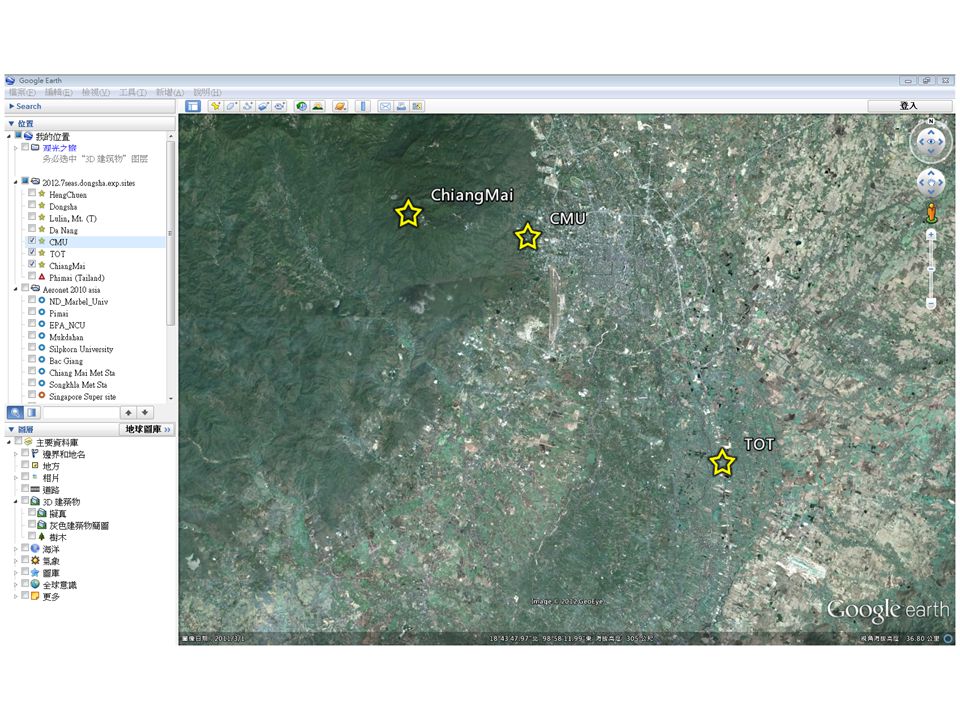
Task: Enable the 3D 建築物 layer checkbox
Action: point(25,501)
